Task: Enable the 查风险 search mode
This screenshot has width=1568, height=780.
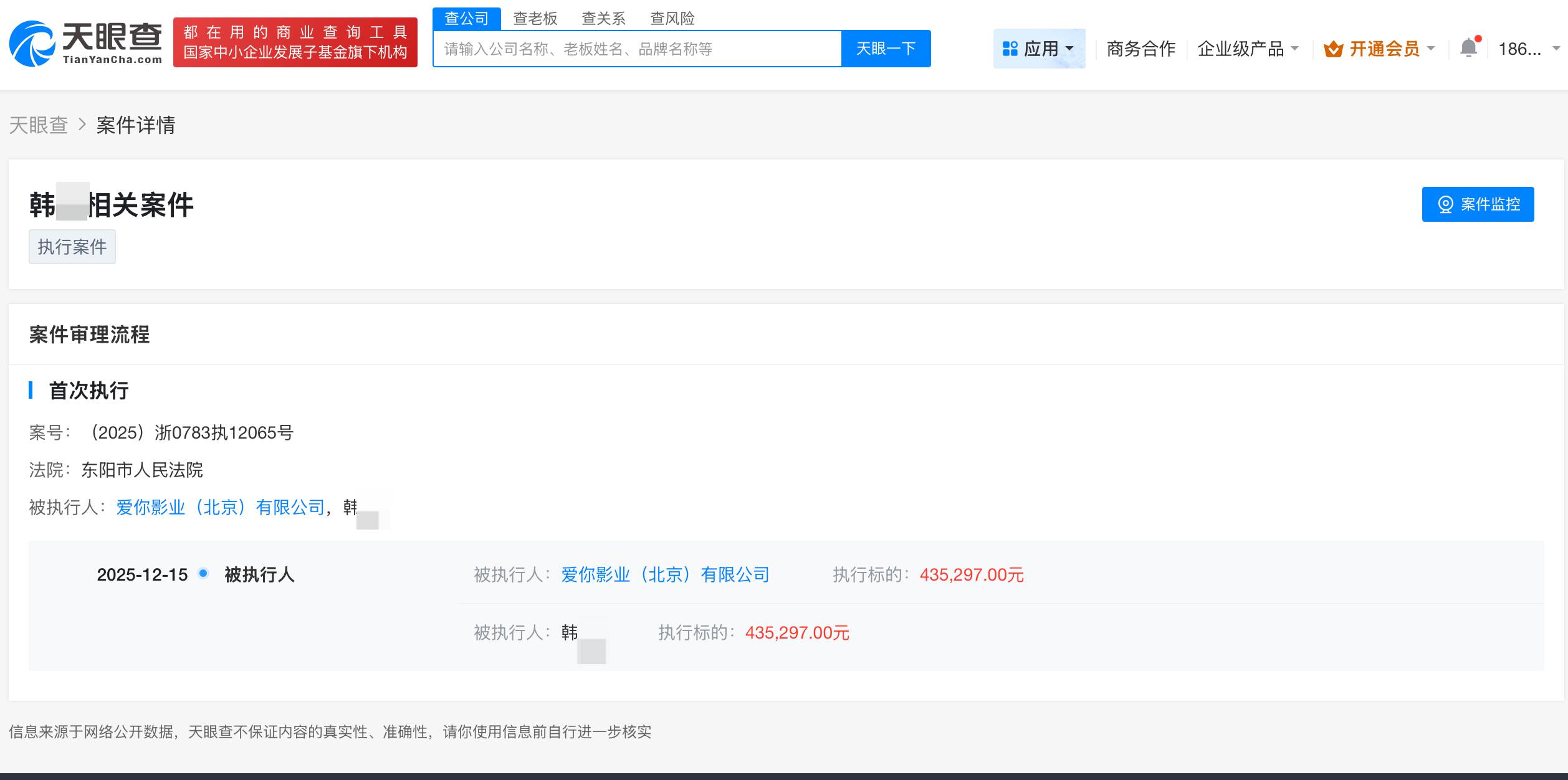Action: coord(671,18)
